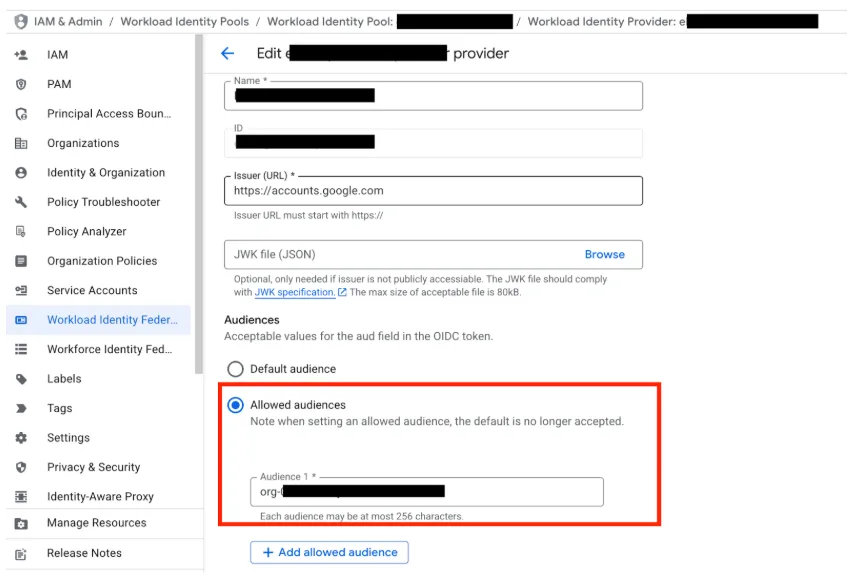Open the JWK specification link
The width and height of the screenshot is (855, 575).
click(x=294, y=292)
